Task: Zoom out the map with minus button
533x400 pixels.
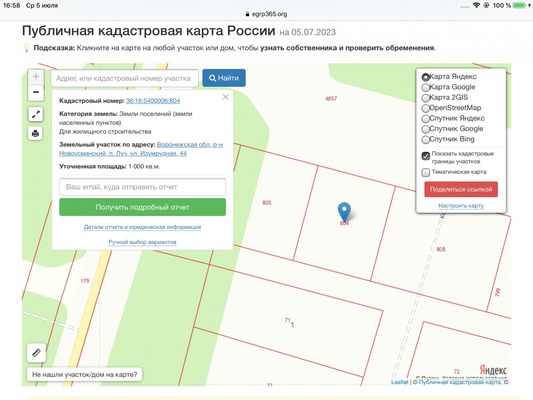Action: point(36,92)
